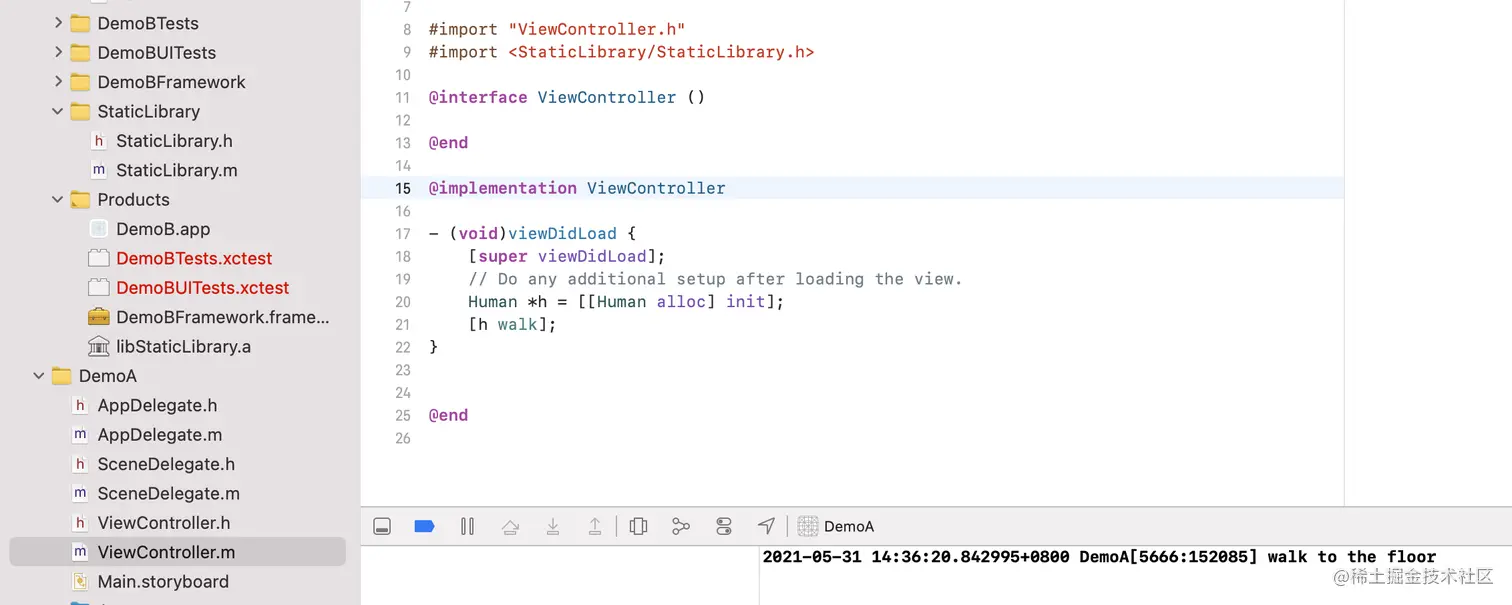This screenshot has width=1512, height=605.
Task: Click the final @end on line 25
Action: [448, 415]
